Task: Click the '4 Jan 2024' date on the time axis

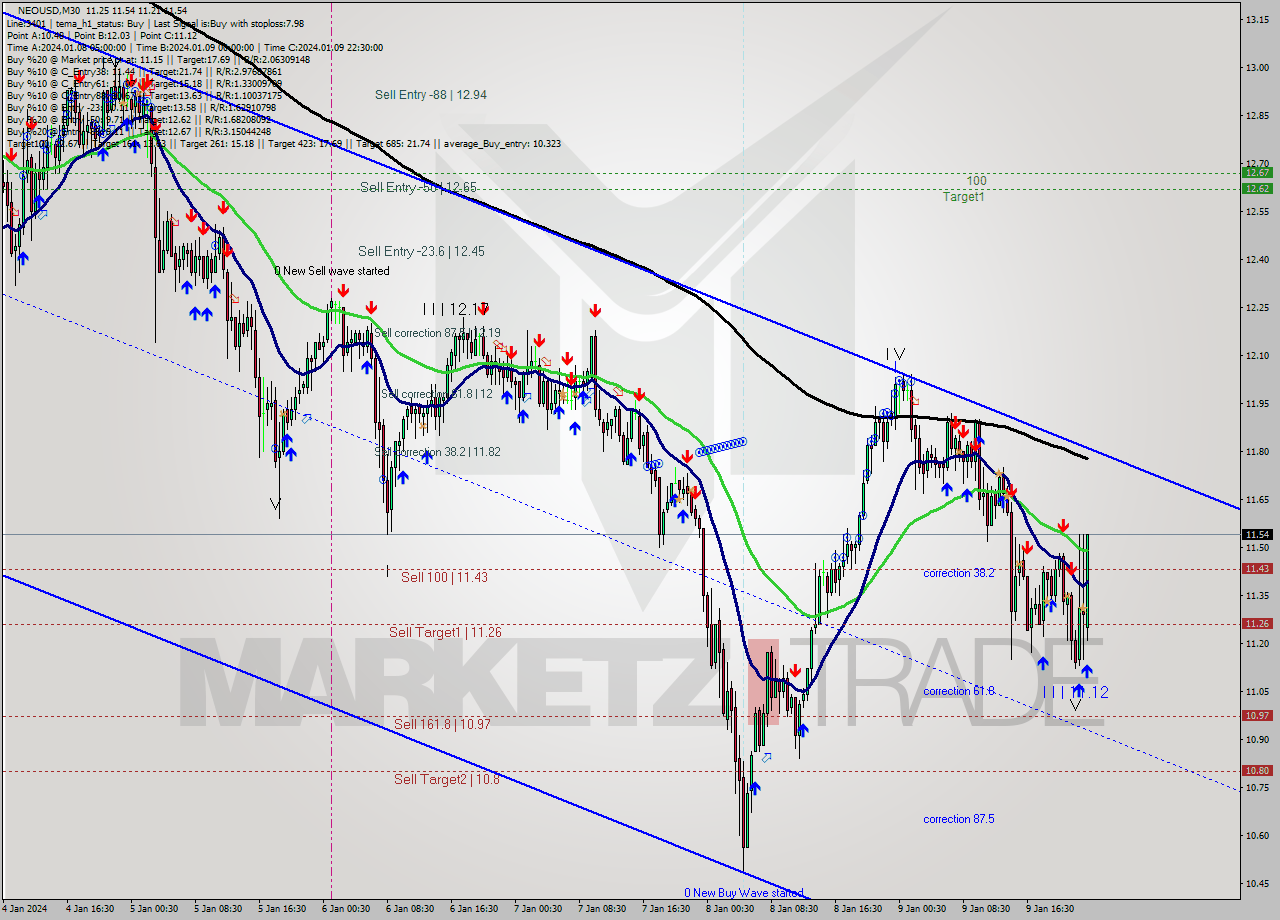Action: pos(24,909)
